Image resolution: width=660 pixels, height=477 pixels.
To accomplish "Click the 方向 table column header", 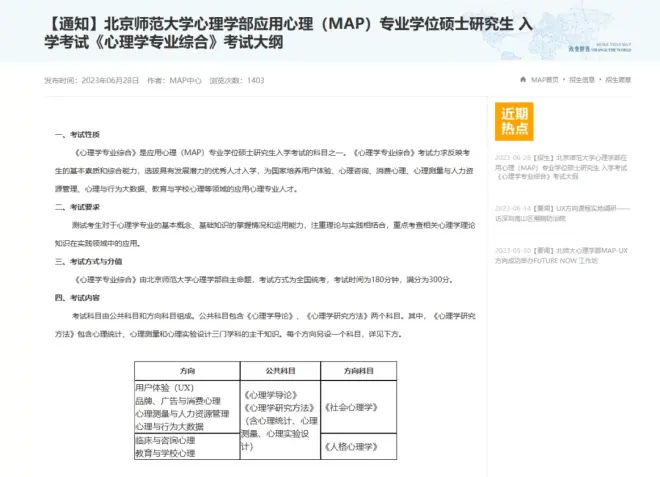I will [x=185, y=370].
